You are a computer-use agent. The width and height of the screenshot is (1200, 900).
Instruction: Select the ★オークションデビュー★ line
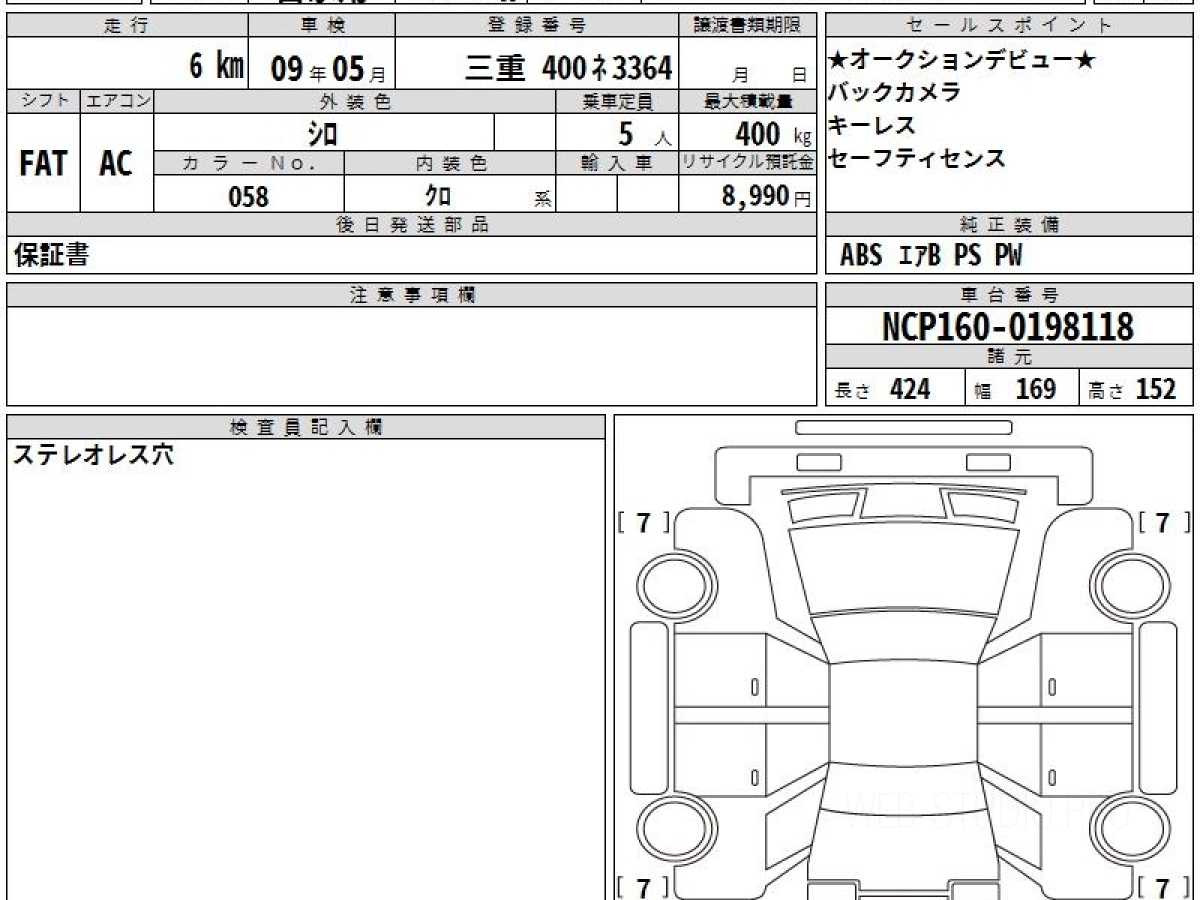click(x=962, y=60)
